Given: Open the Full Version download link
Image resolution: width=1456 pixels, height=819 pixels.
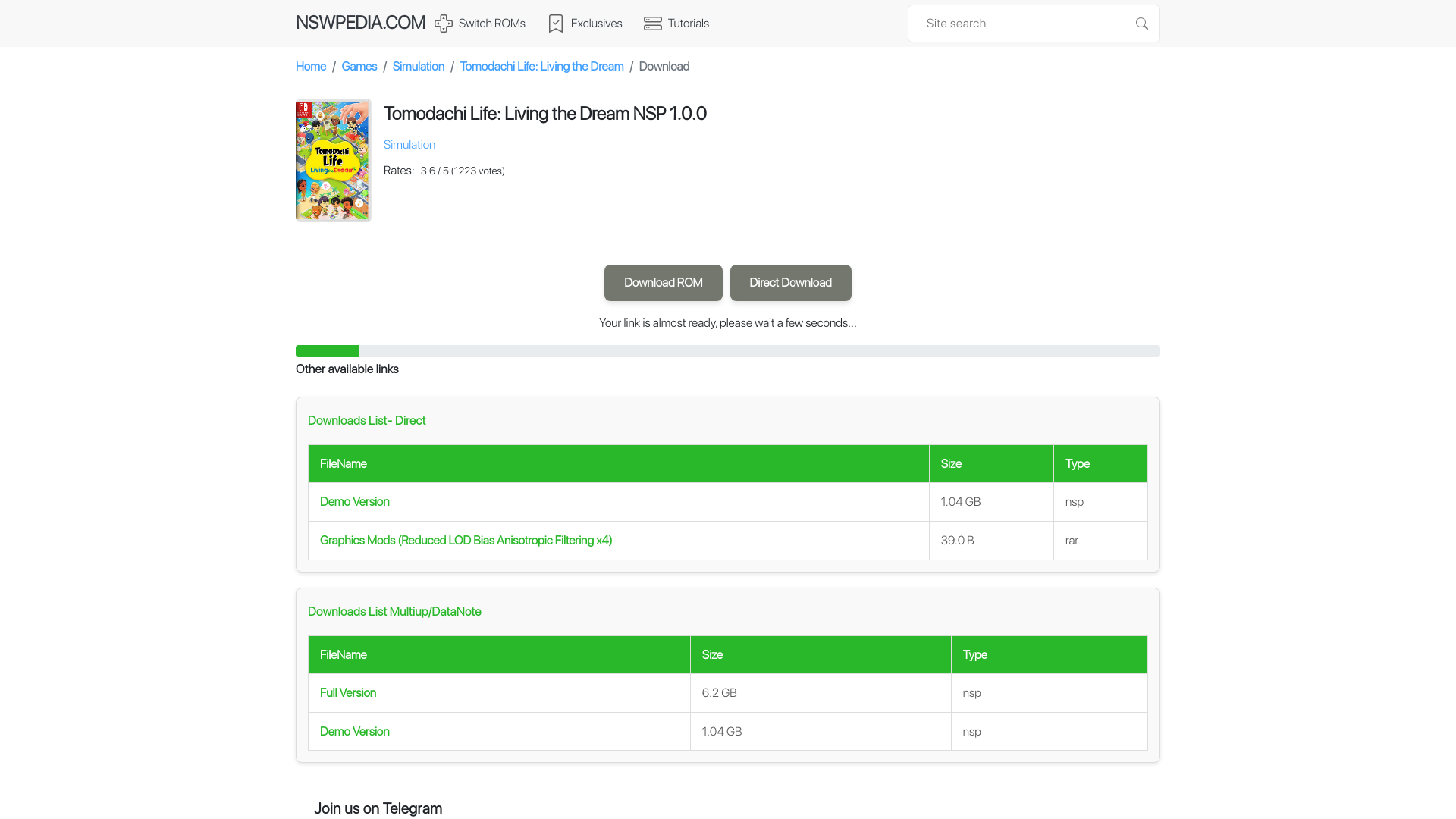Looking at the screenshot, I should tap(348, 693).
